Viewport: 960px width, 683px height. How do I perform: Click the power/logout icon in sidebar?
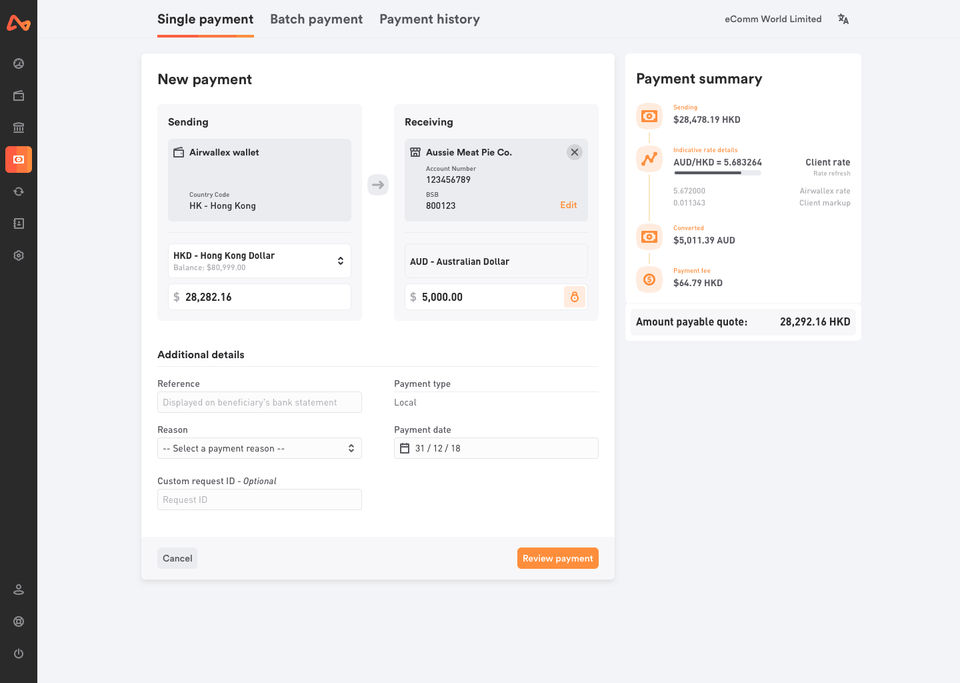click(18, 653)
